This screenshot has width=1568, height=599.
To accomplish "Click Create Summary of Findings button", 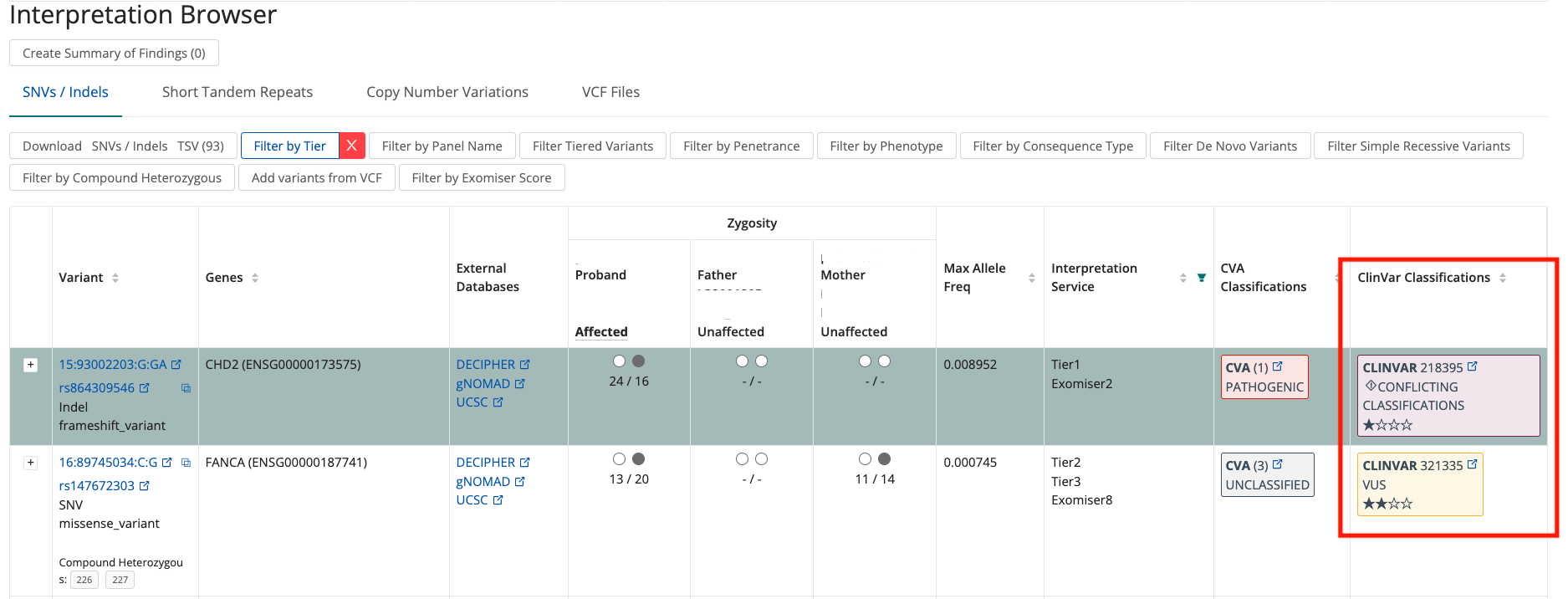I will pyautogui.click(x=114, y=53).
